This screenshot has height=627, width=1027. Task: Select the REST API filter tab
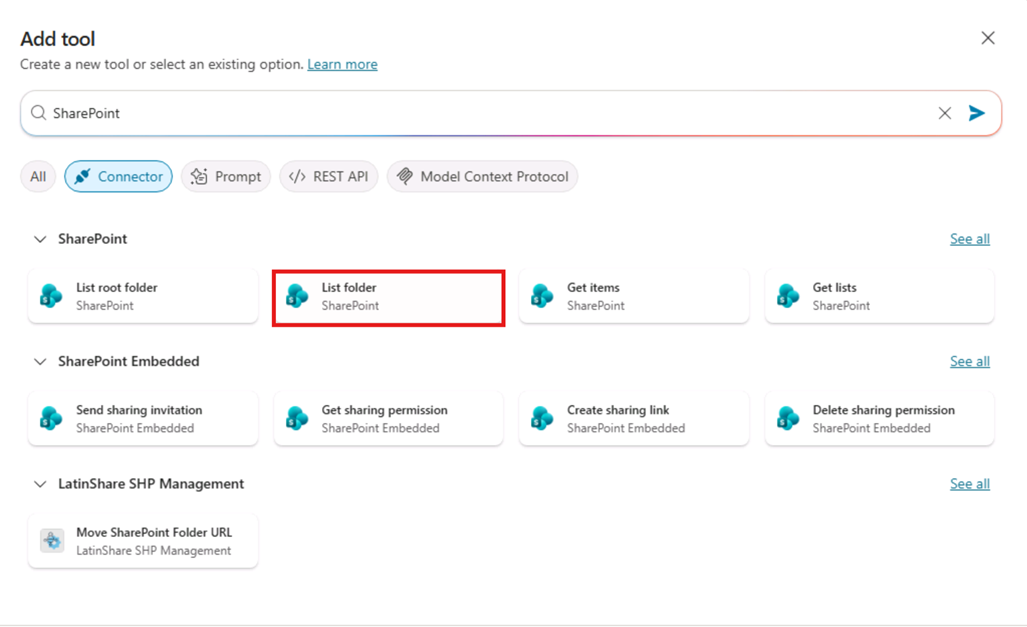pos(329,176)
